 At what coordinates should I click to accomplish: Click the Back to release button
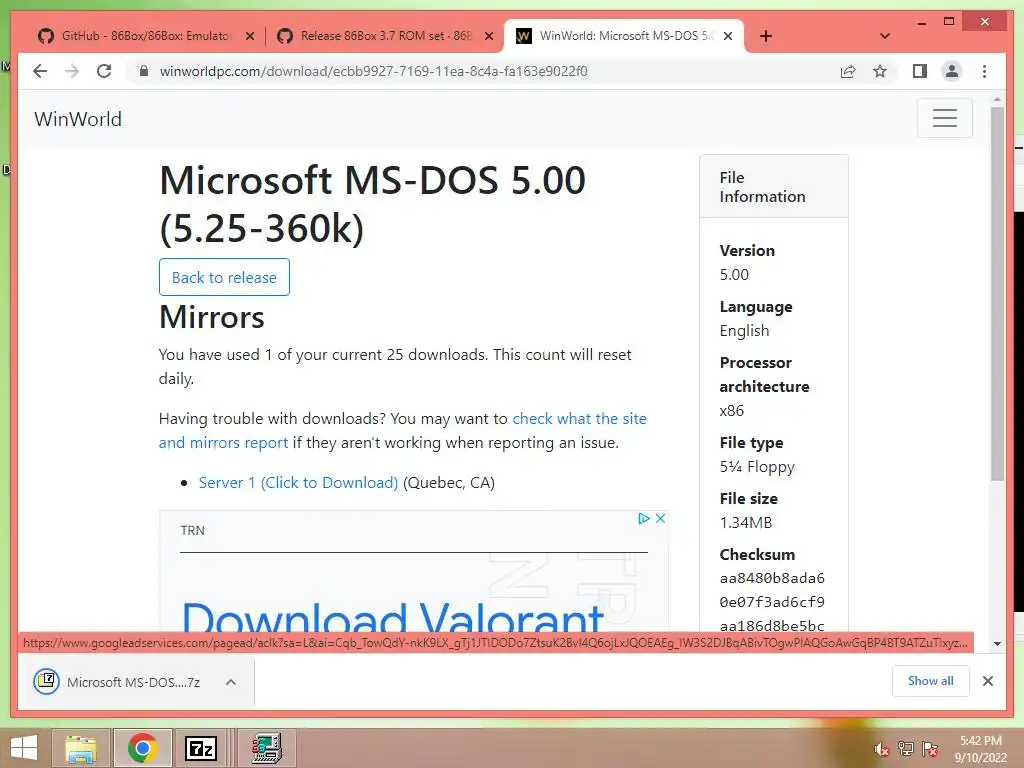click(x=224, y=277)
